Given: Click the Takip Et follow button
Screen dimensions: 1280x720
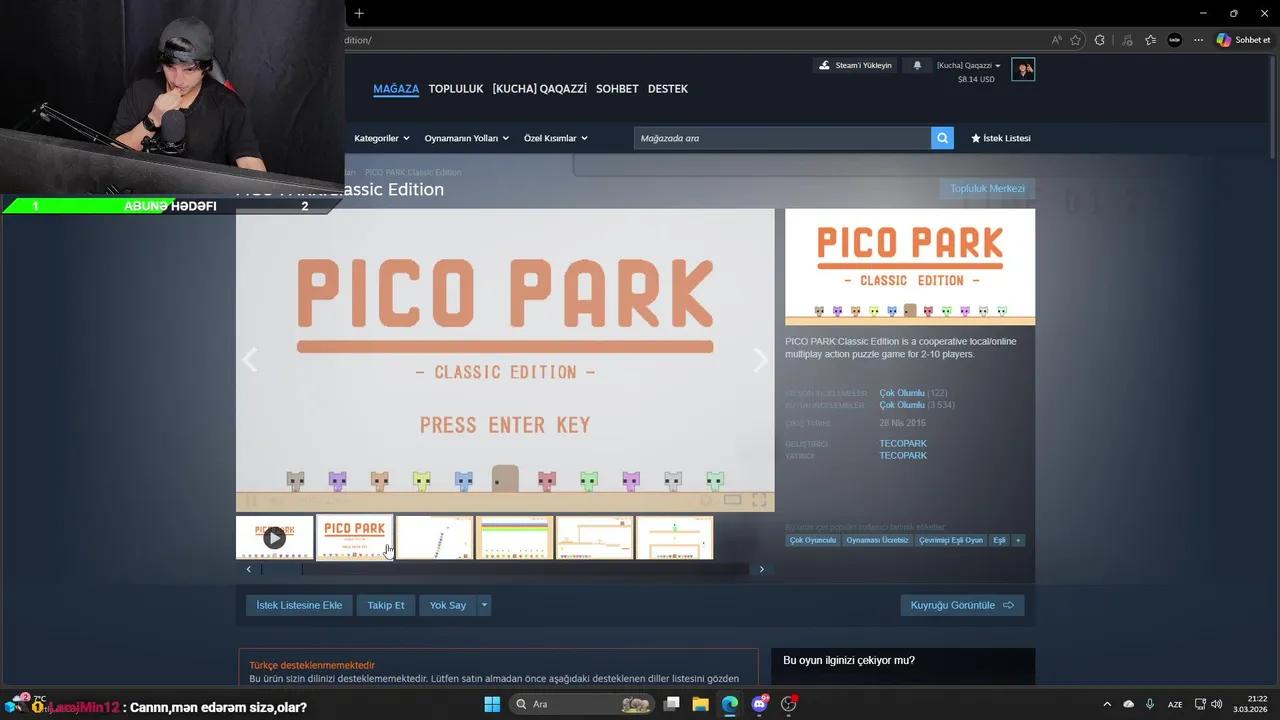Looking at the screenshot, I should click(386, 605).
